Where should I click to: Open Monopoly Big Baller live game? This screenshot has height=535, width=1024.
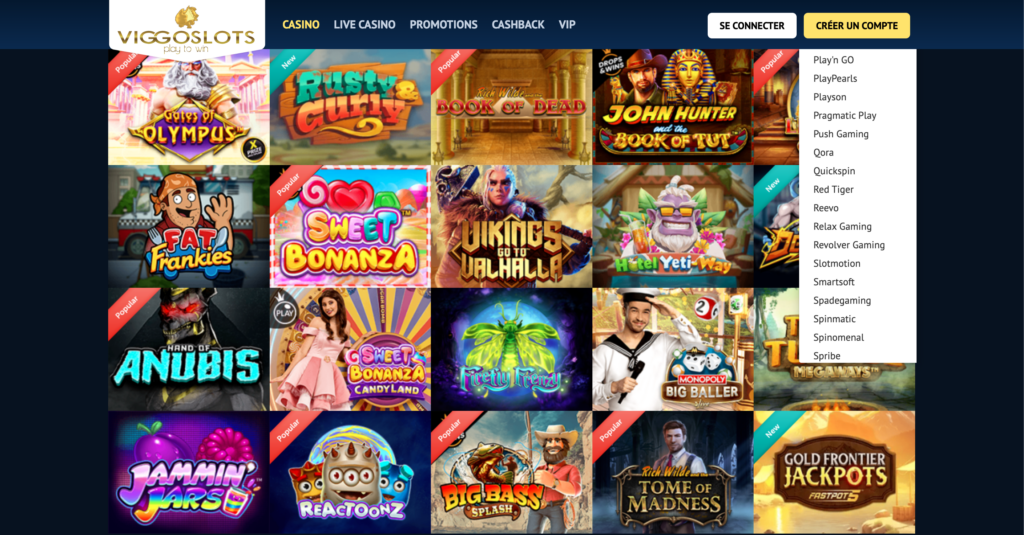(x=673, y=349)
